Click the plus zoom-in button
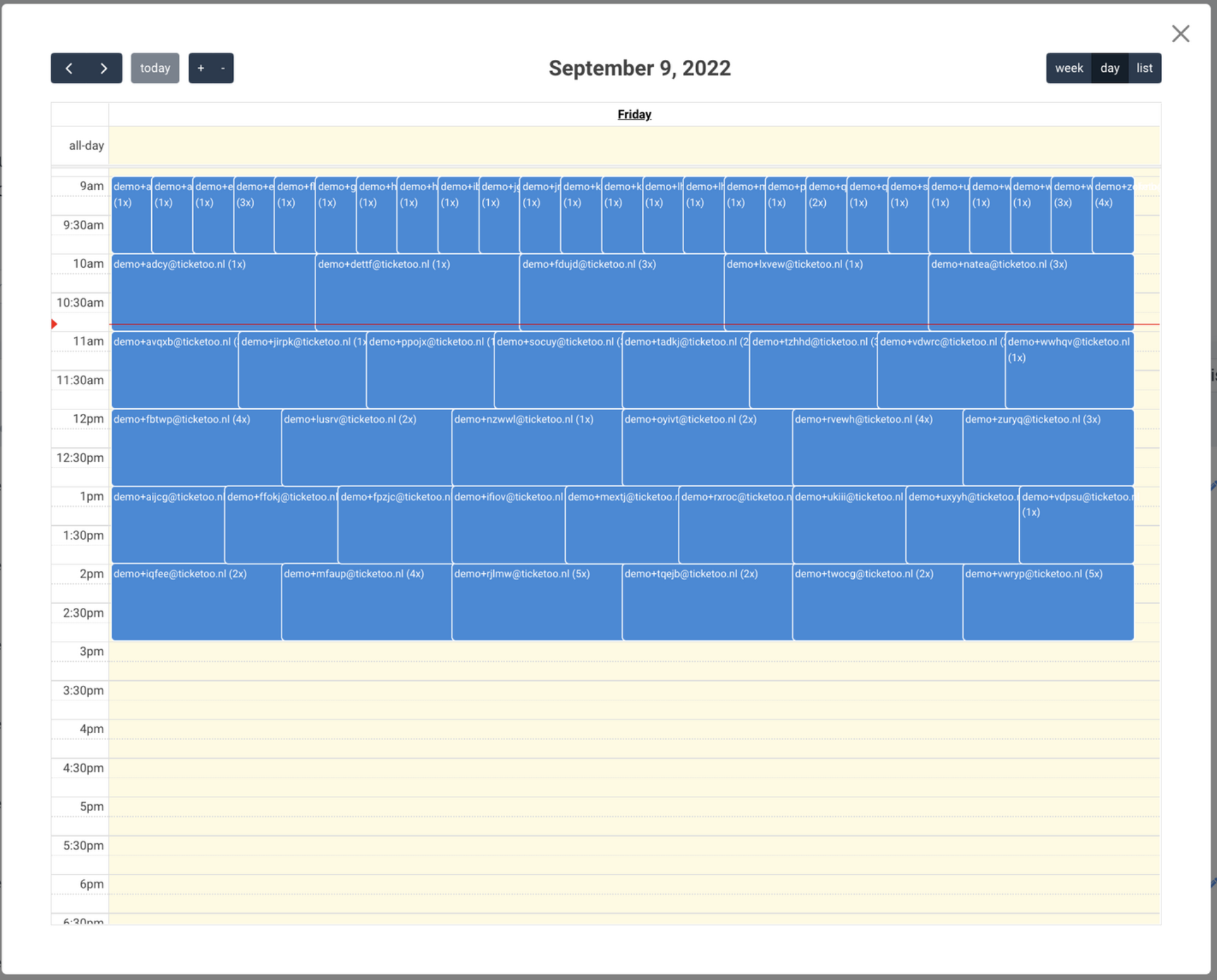Image resolution: width=1217 pixels, height=980 pixels. pos(200,68)
